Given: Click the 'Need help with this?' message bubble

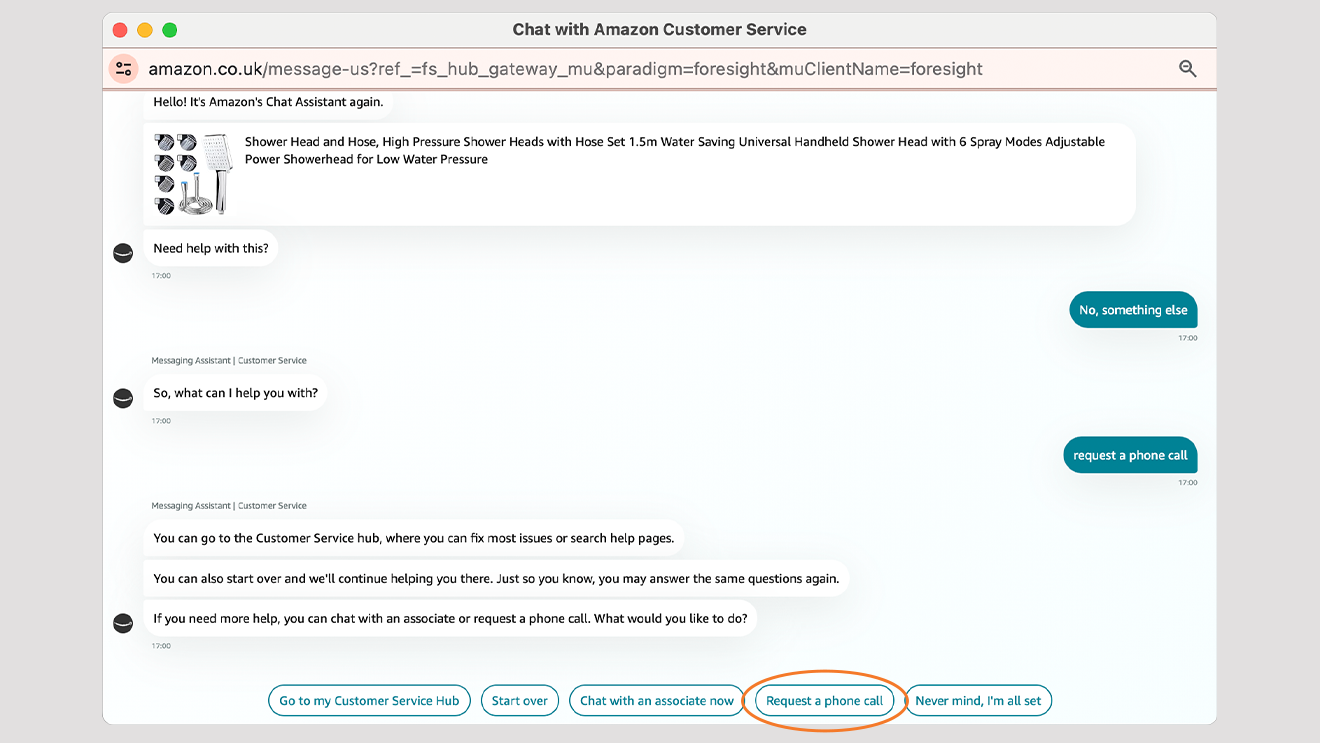Looking at the screenshot, I should click(211, 248).
